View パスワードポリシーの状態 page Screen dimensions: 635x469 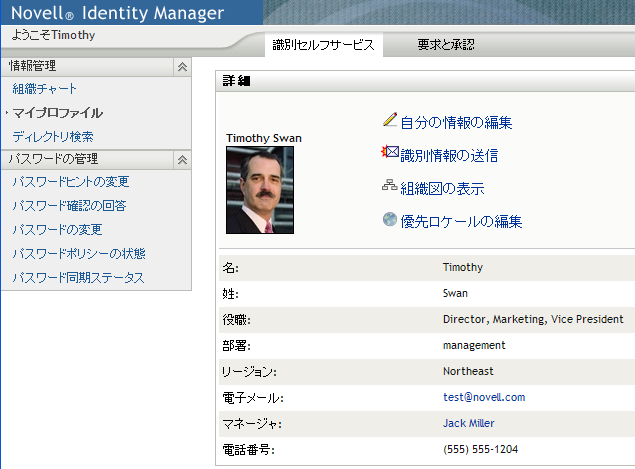click(x=79, y=254)
